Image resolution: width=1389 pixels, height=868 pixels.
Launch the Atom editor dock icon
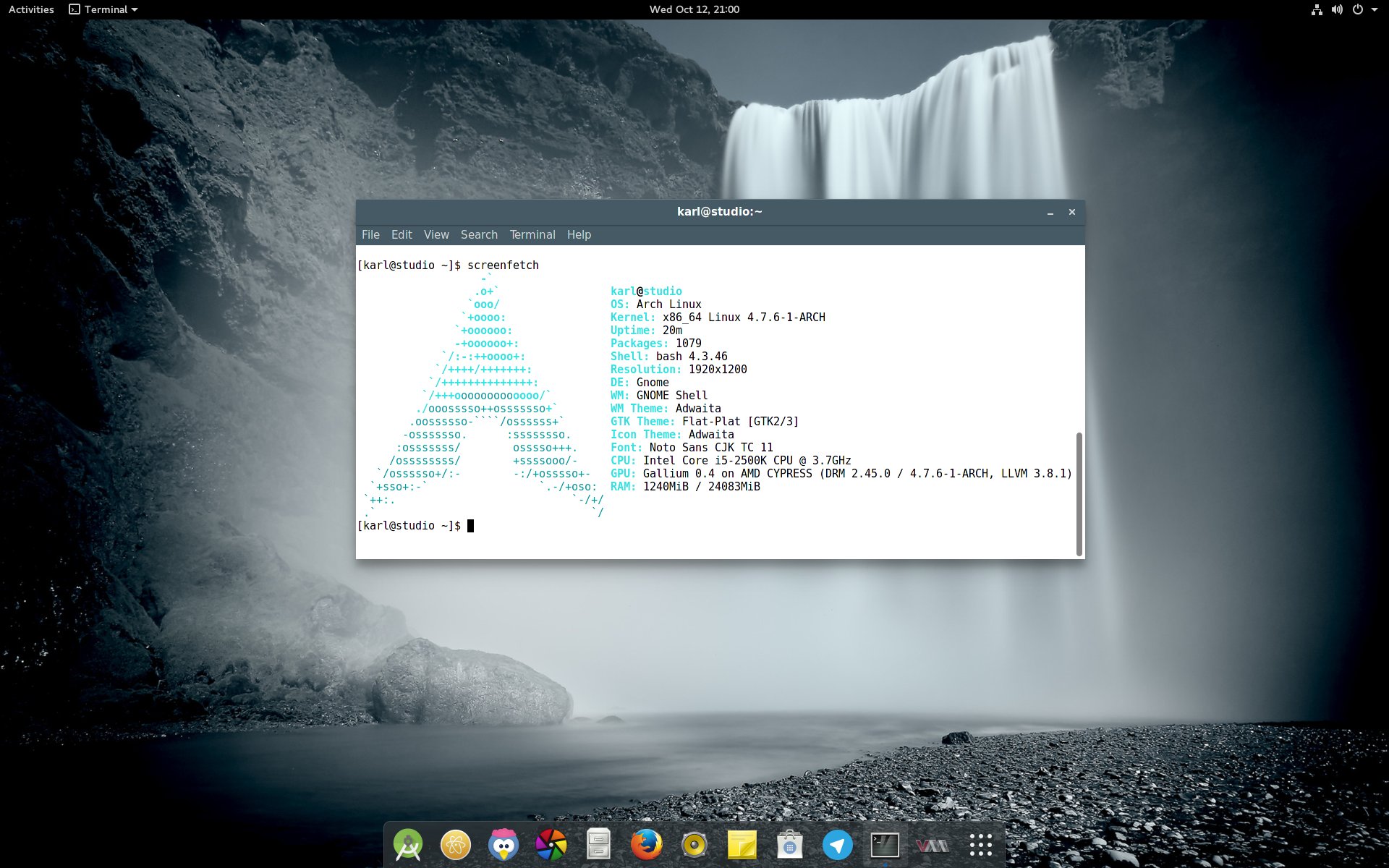click(x=456, y=845)
